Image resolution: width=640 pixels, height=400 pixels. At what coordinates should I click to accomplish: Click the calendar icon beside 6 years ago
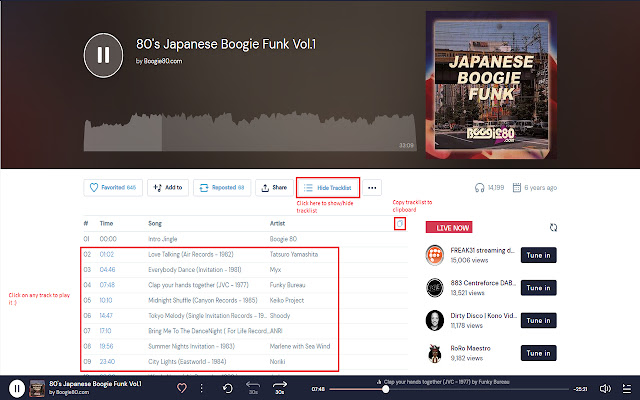(517, 188)
